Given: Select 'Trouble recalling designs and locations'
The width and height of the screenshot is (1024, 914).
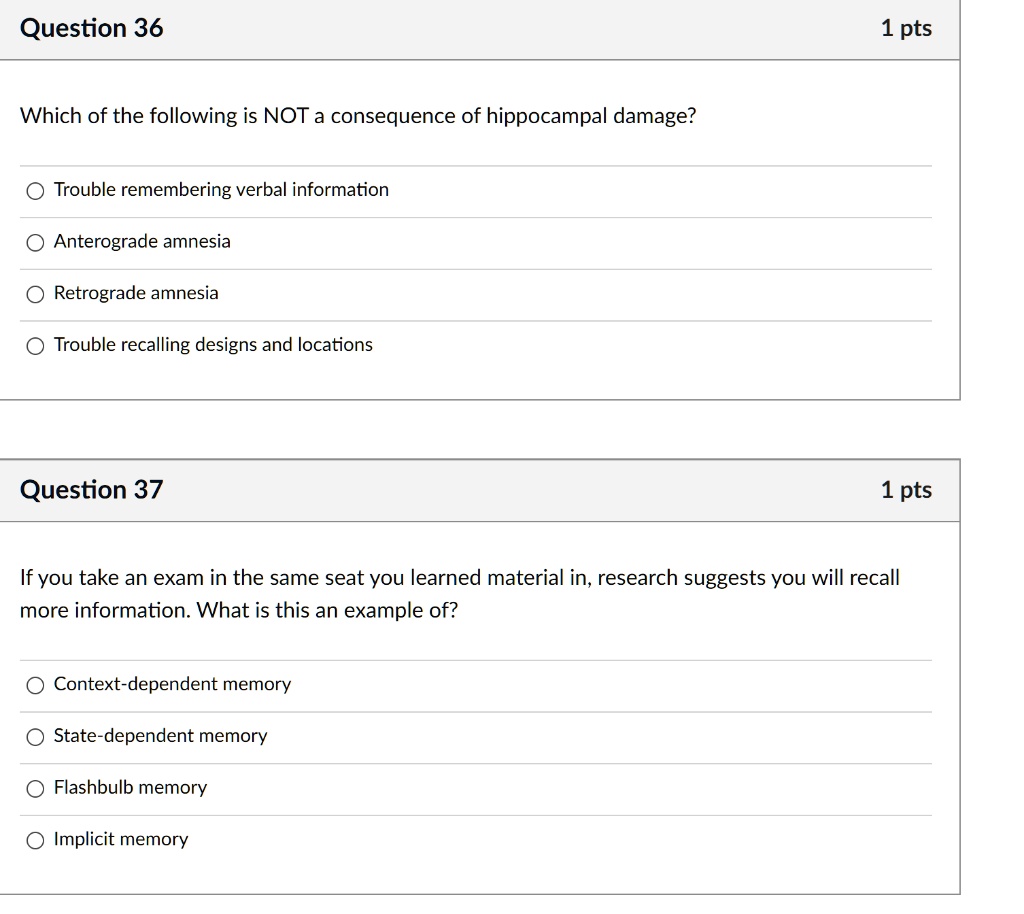Looking at the screenshot, I should 35,345.
